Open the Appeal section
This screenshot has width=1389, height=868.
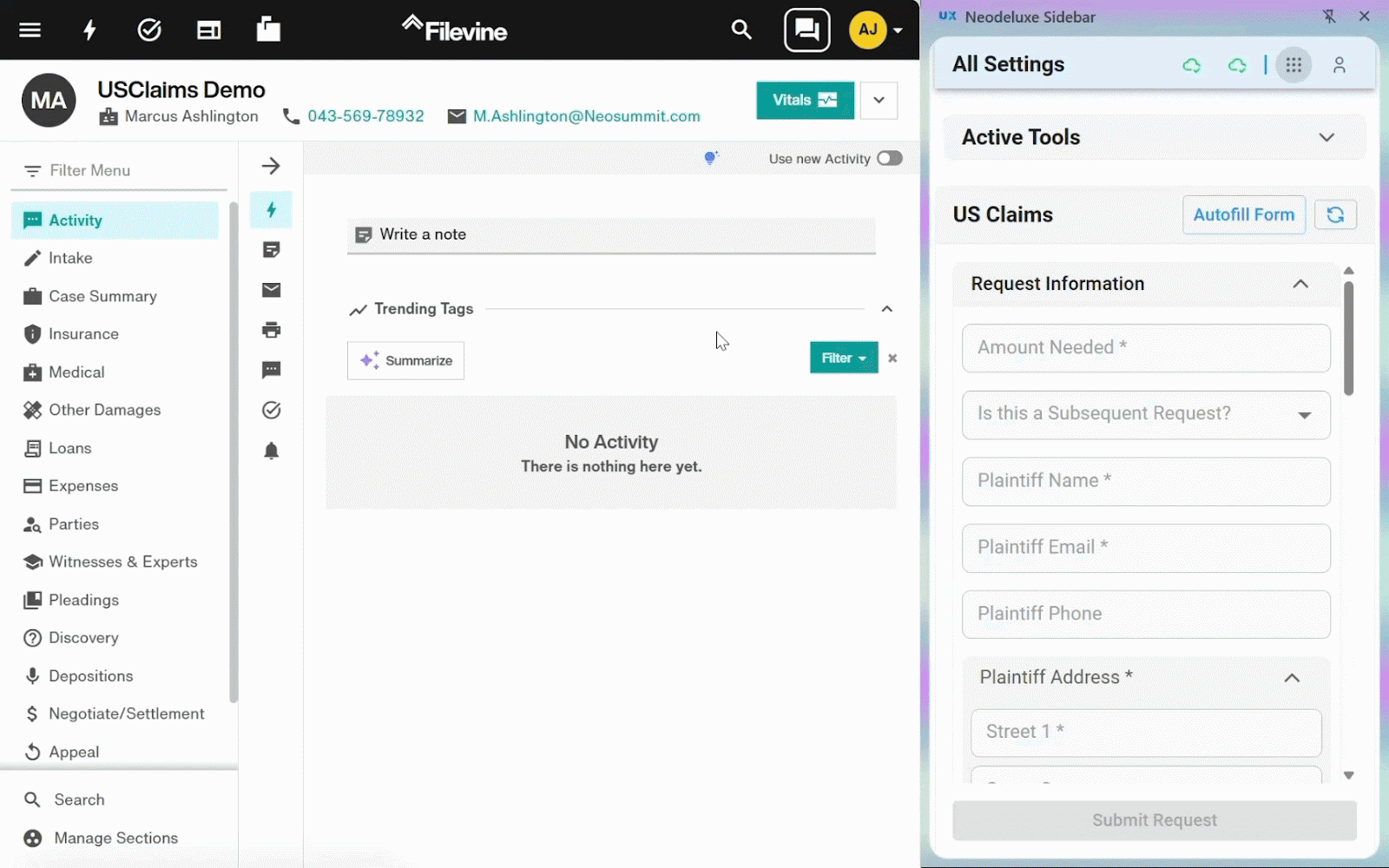(115, 752)
